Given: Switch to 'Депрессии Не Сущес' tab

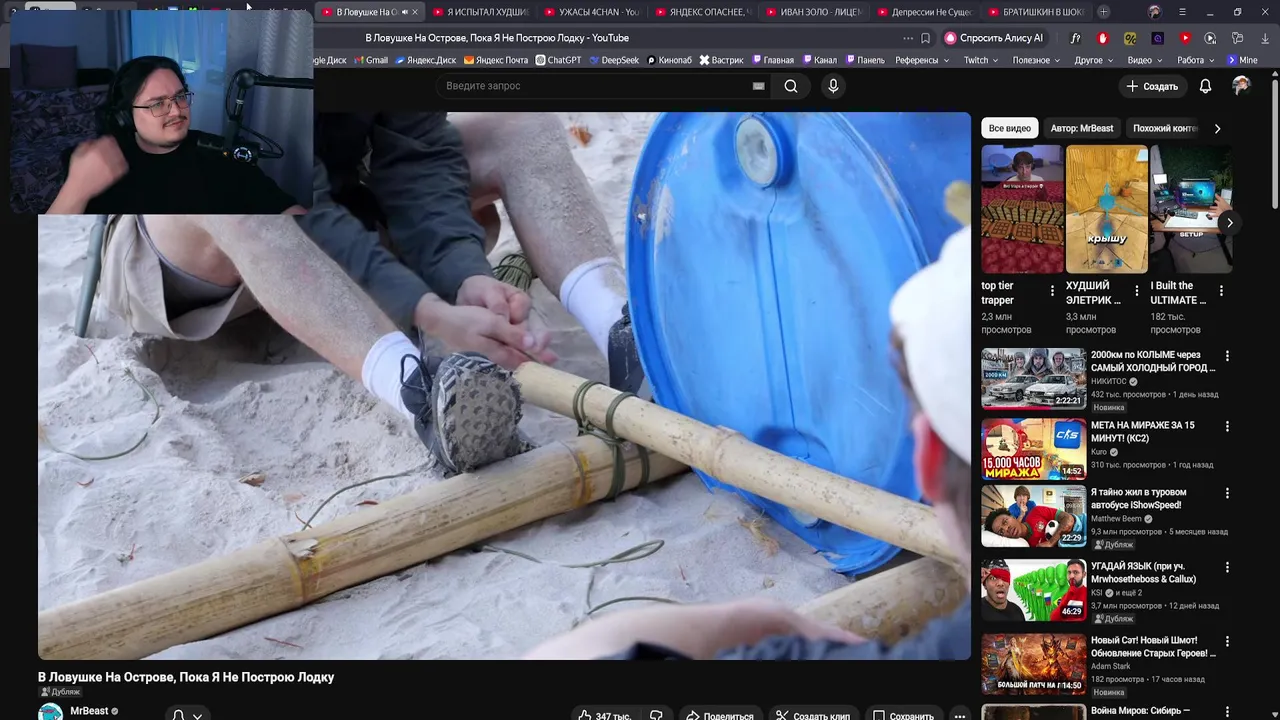Looking at the screenshot, I should [924, 12].
